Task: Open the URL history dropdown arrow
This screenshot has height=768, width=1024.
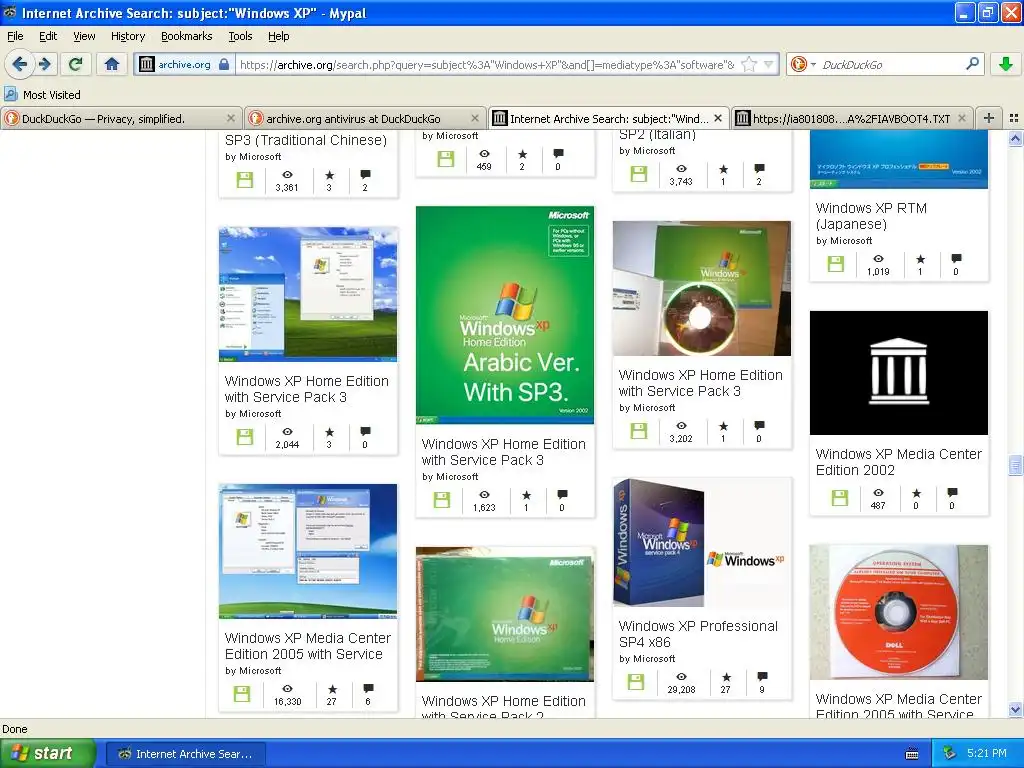Action: [x=769, y=64]
